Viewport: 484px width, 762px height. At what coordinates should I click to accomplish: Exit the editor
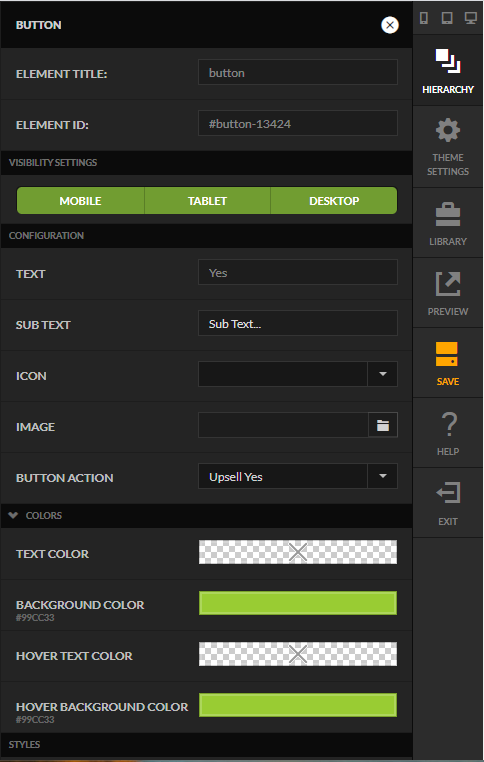[x=448, y=503]
